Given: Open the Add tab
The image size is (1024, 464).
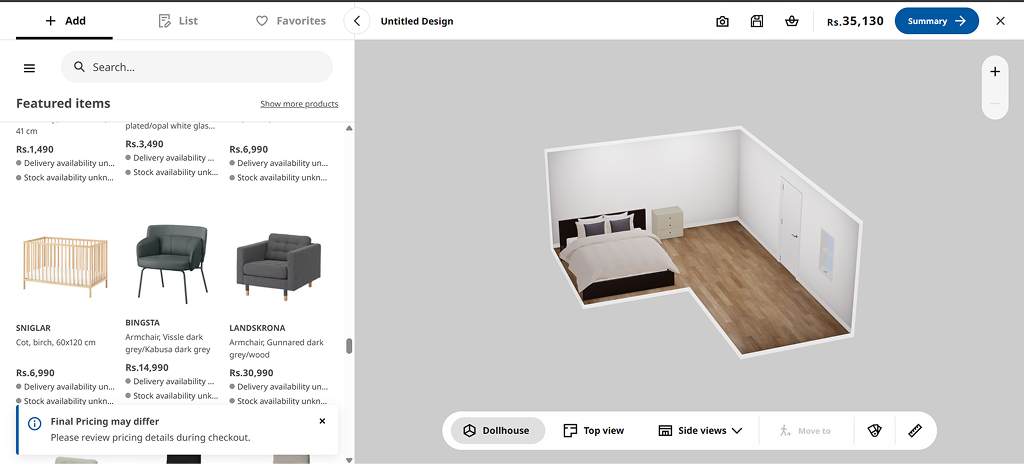Looking at the screenshot, I should click(x=65, y=21).
